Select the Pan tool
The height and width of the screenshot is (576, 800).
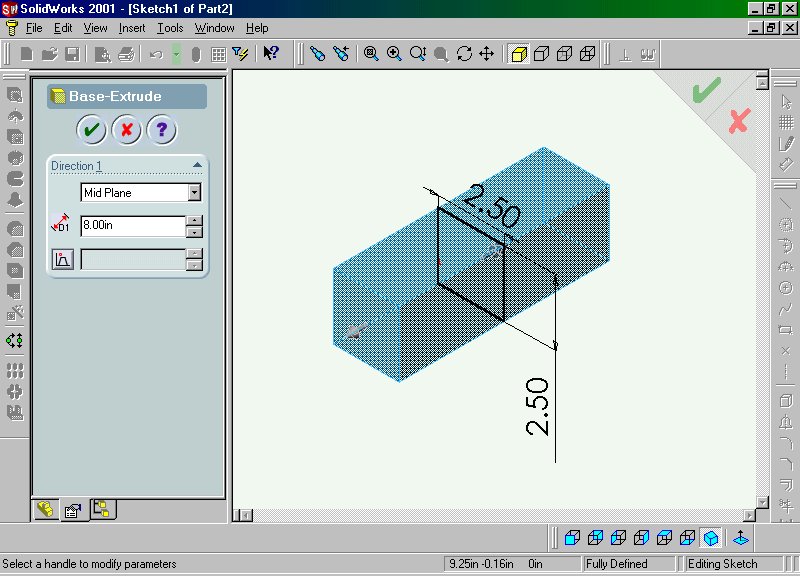(487, 54)
